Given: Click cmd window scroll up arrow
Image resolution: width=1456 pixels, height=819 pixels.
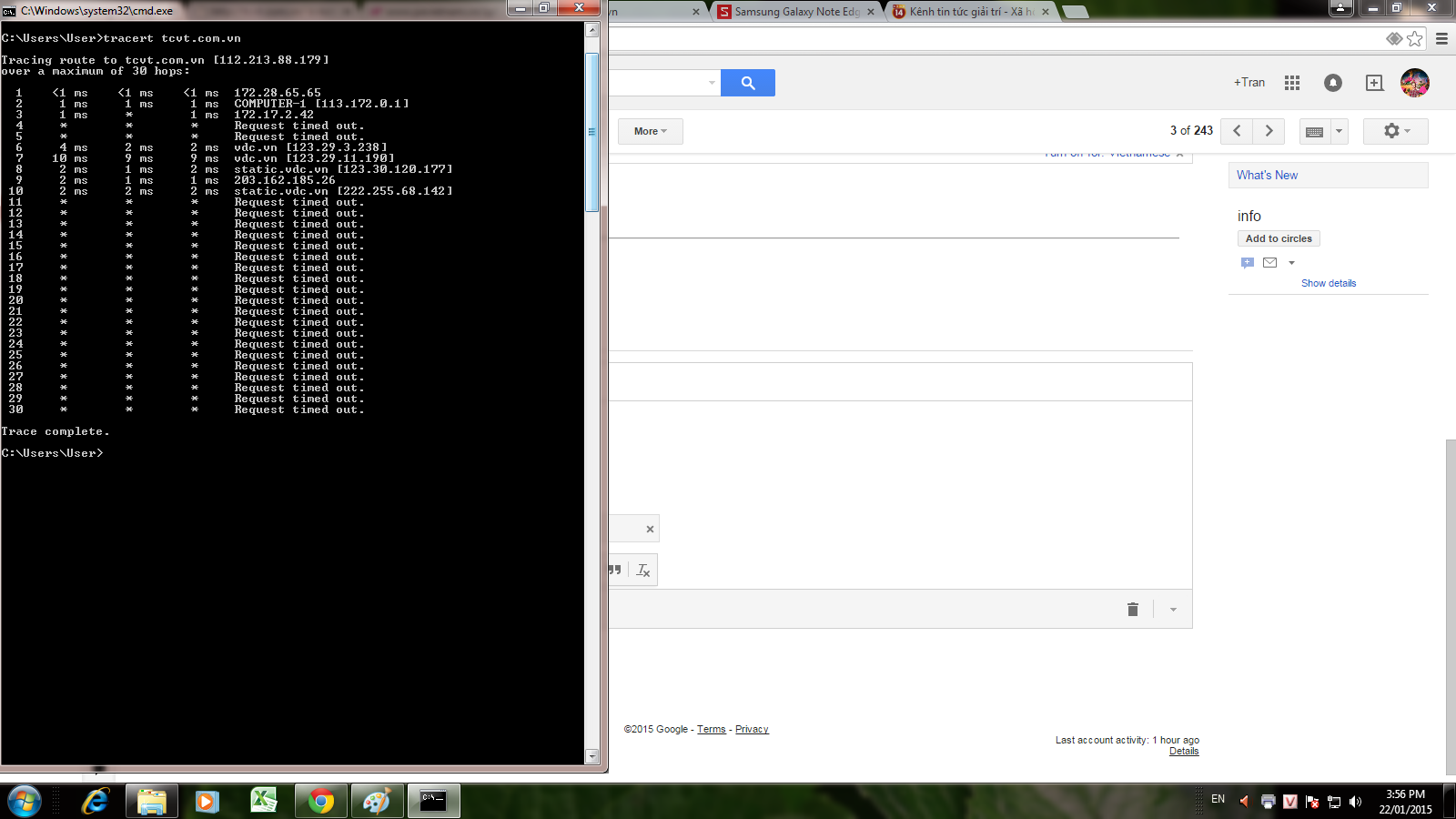Looking at the screenshot, I should pyautogui.click(x=591, y=29).
